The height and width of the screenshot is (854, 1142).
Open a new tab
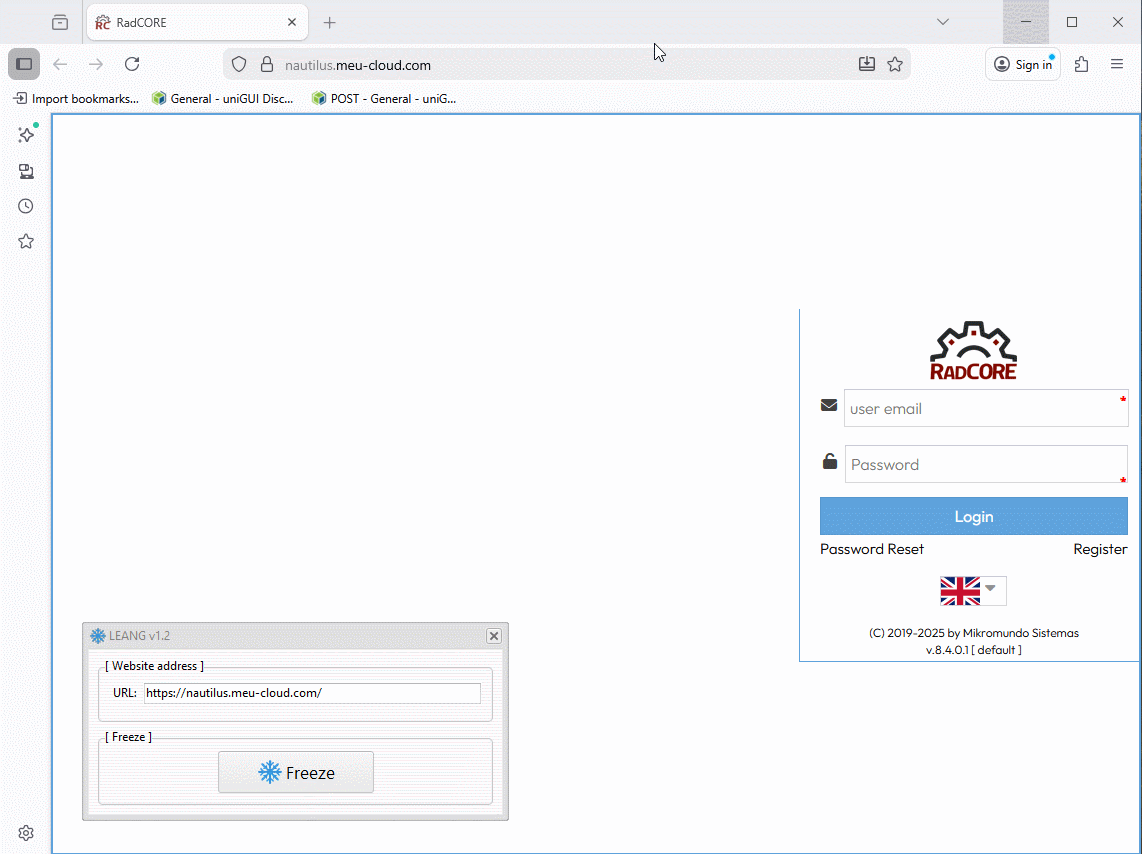tap(329, 23)
